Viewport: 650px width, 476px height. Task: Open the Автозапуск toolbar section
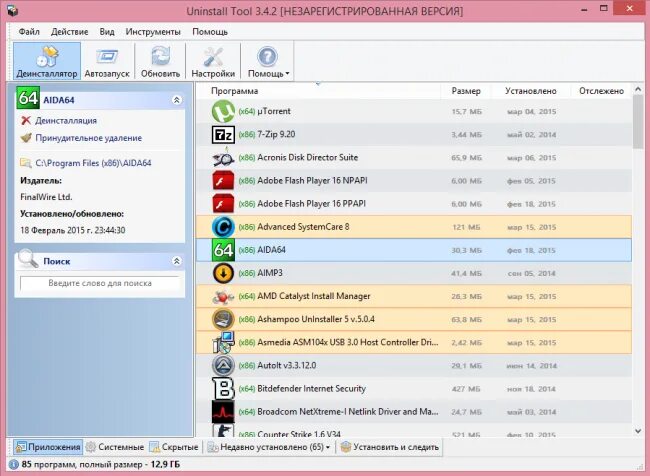click(107, 61)
